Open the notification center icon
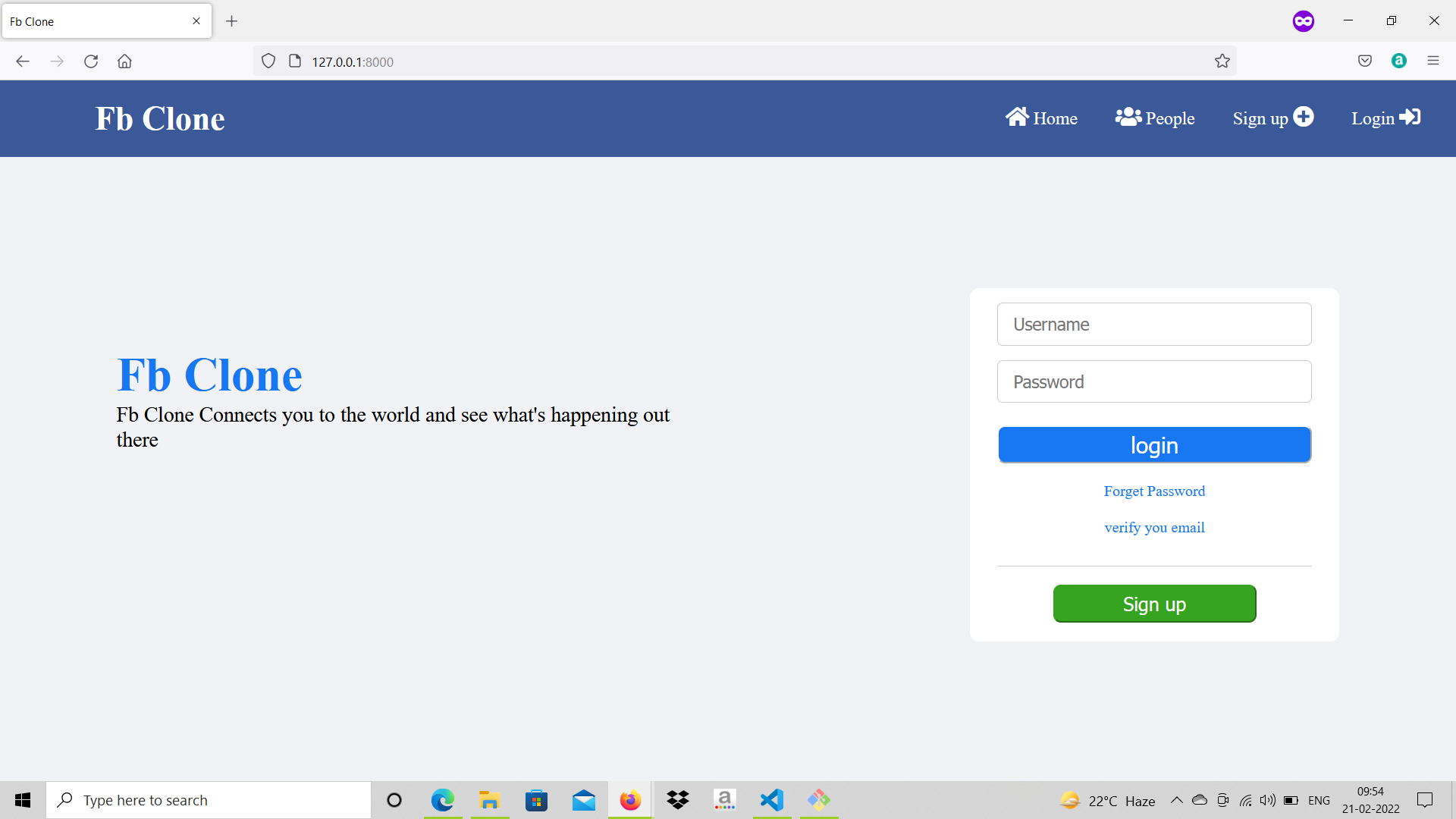Image resolution: width=1456 pixels, height=819 pixels. 1425,800
